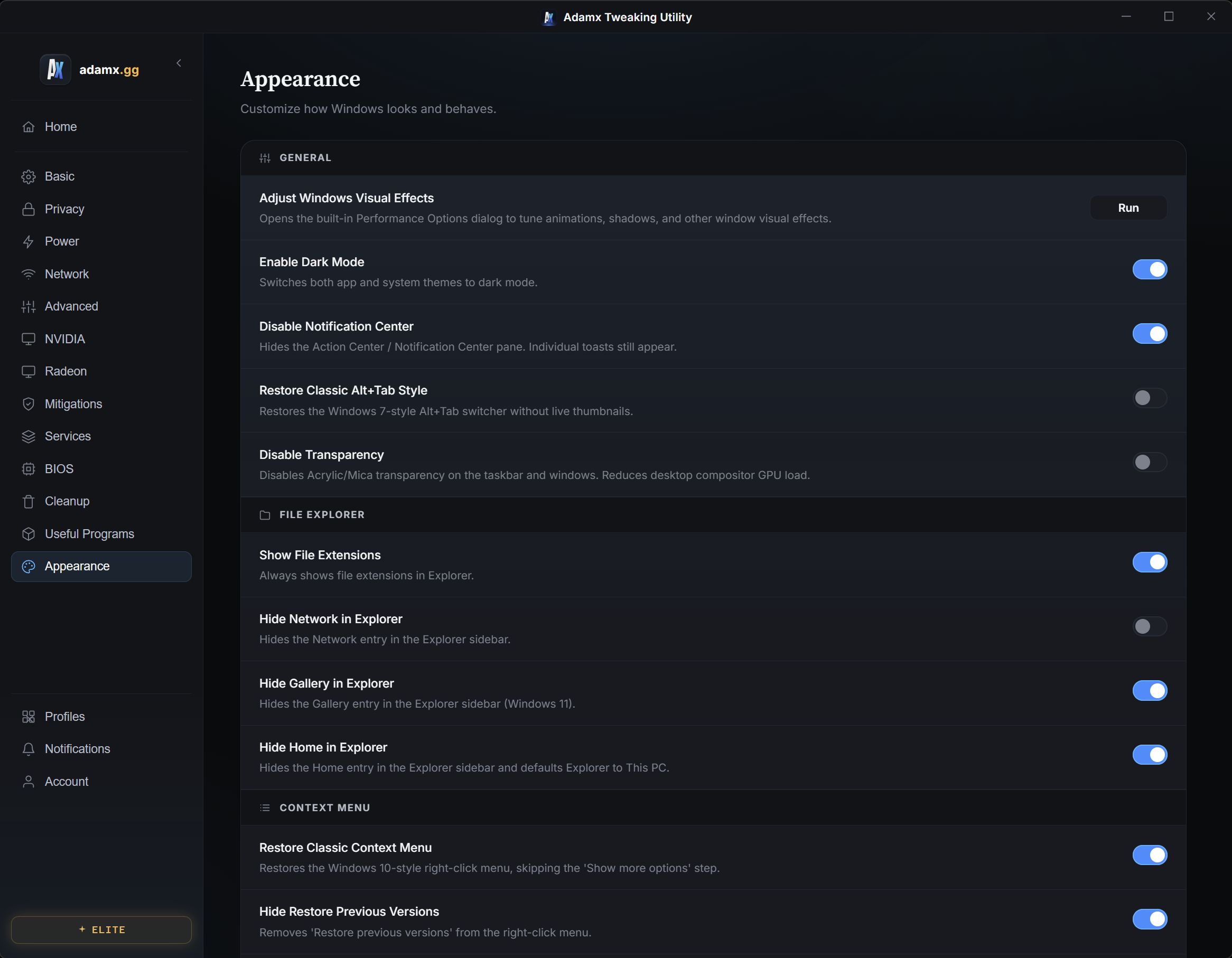
Task: Toggle Enable Dark Mode switch
Action: [1150, 269]
